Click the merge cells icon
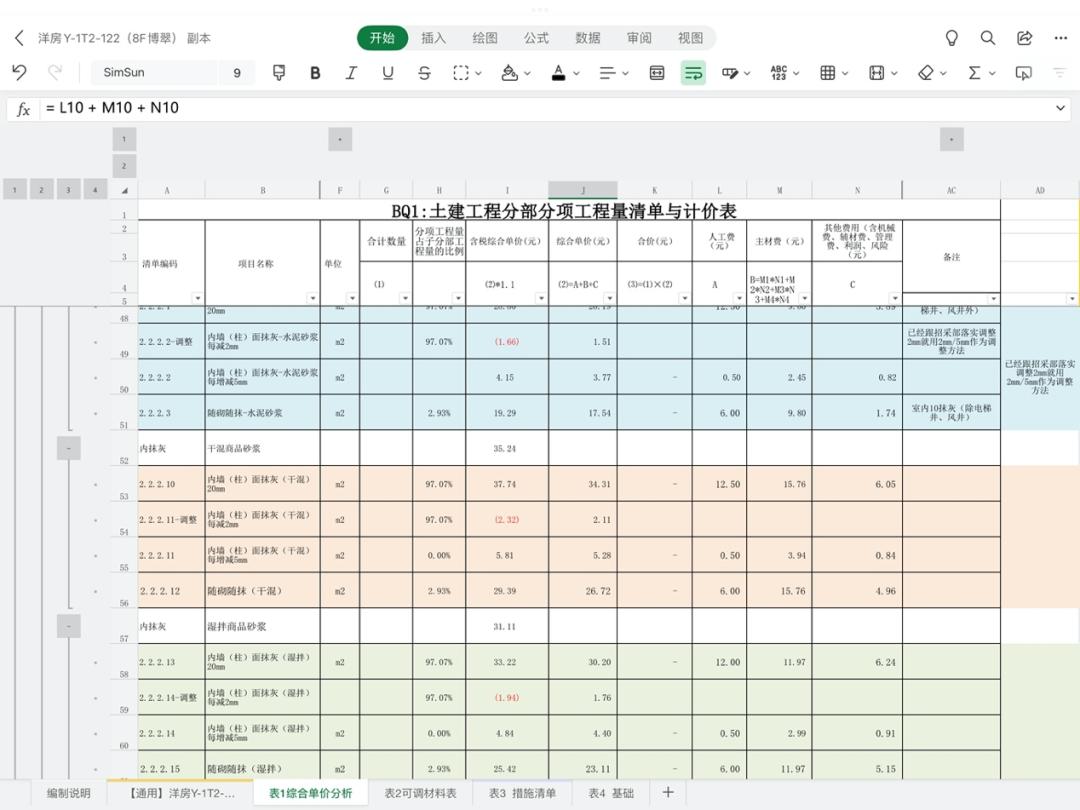Image resolution: width=1080 pixels, height=810 pixels. tap(655, 72)
